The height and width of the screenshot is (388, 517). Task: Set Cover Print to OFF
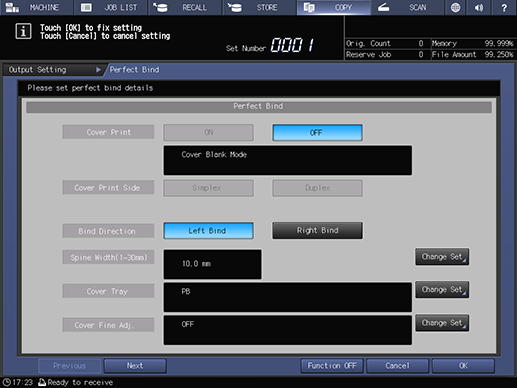(x=317, y=133)
